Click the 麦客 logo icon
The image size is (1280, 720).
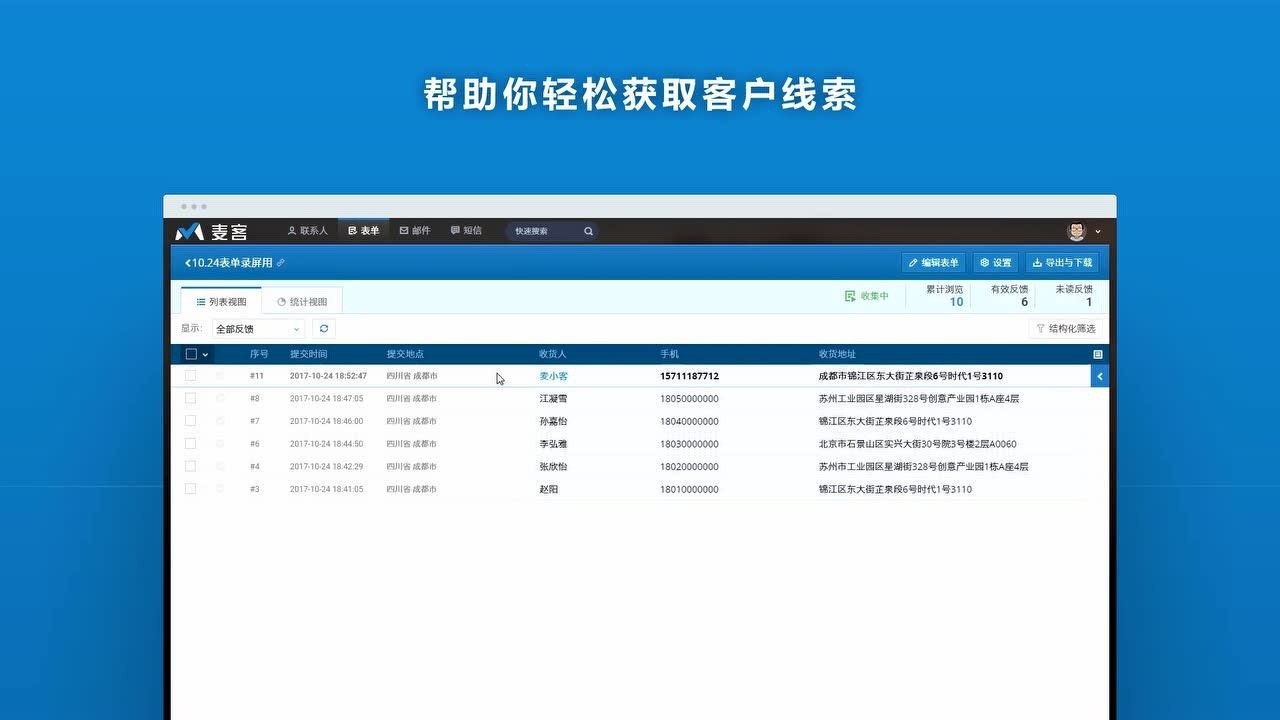click(190, 232)
